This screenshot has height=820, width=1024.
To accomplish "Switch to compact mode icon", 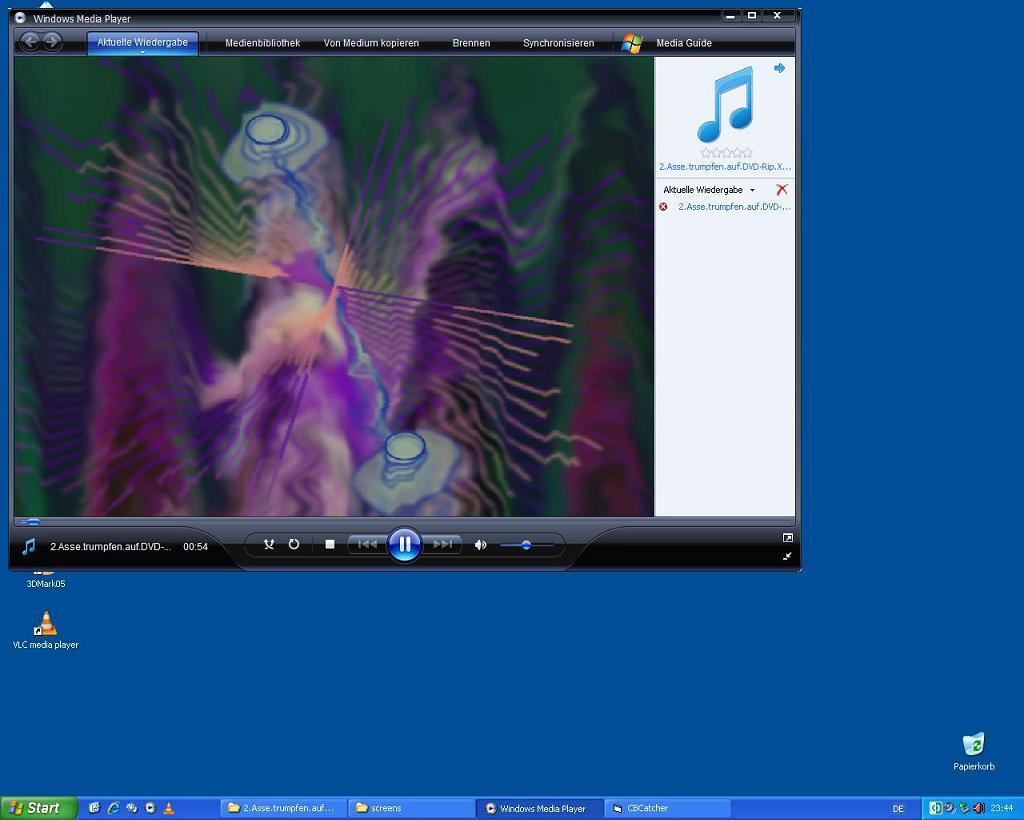I will pos(788,556).
